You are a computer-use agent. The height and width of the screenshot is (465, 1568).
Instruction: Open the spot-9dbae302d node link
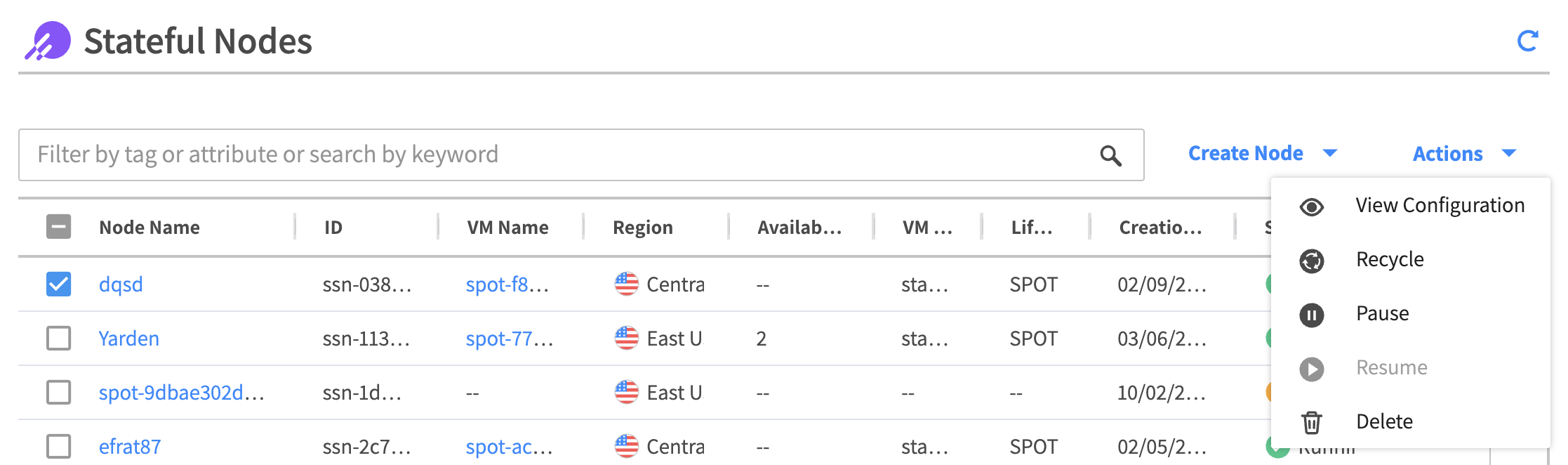pyautogui.click(x=181, y=393)
